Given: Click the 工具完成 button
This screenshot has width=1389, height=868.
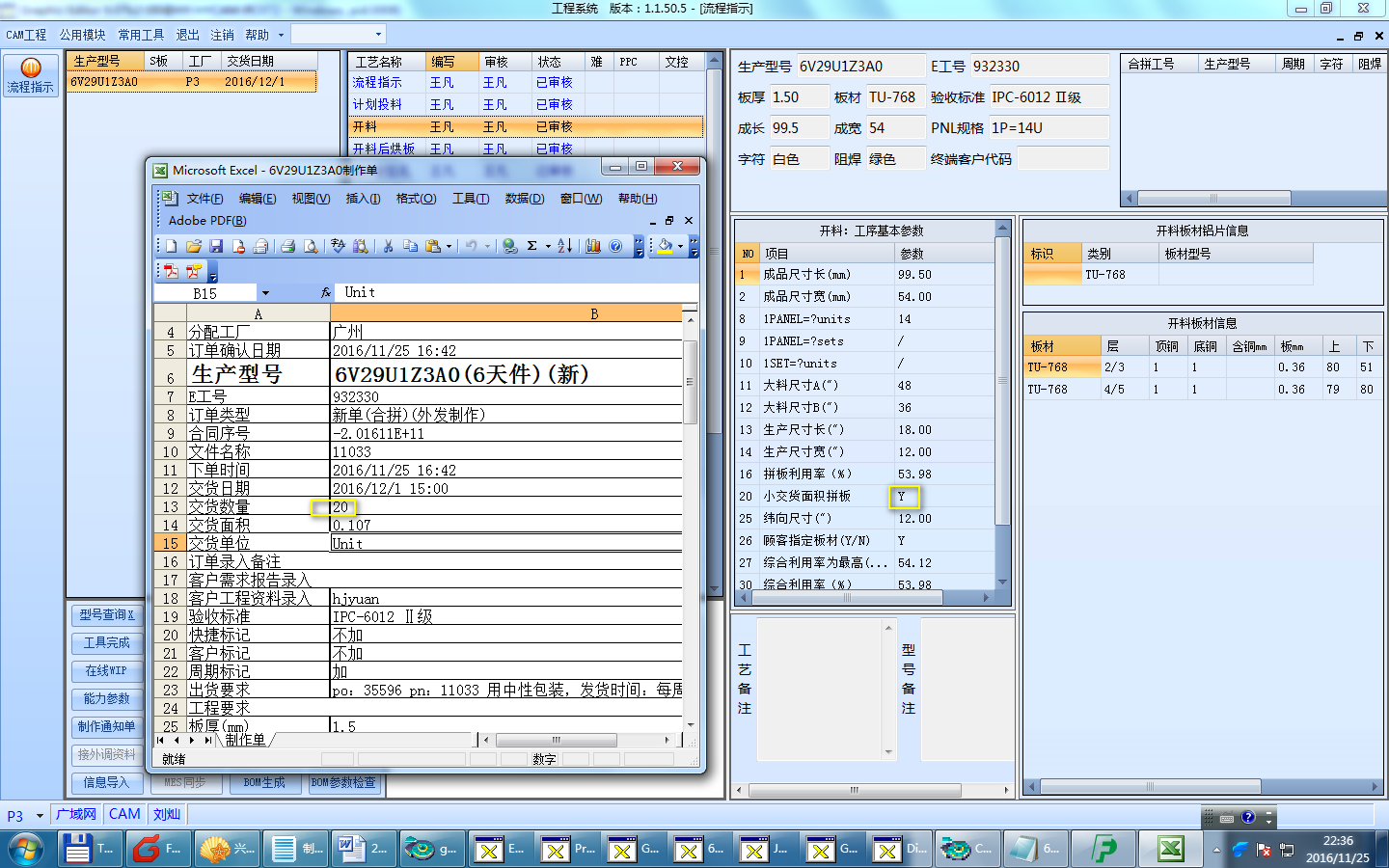Looking at the screenshot, I should [x=107, y=643].
